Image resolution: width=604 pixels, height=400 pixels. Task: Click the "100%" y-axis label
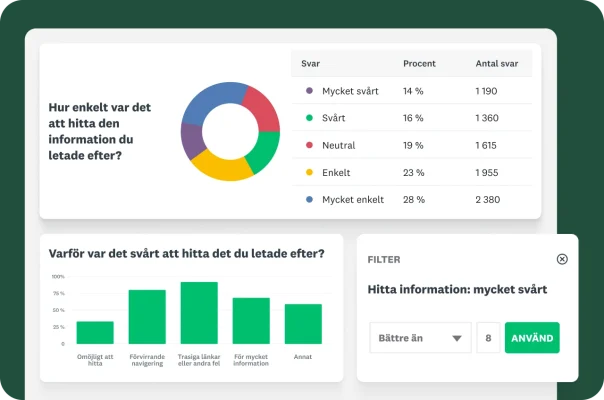58,277
